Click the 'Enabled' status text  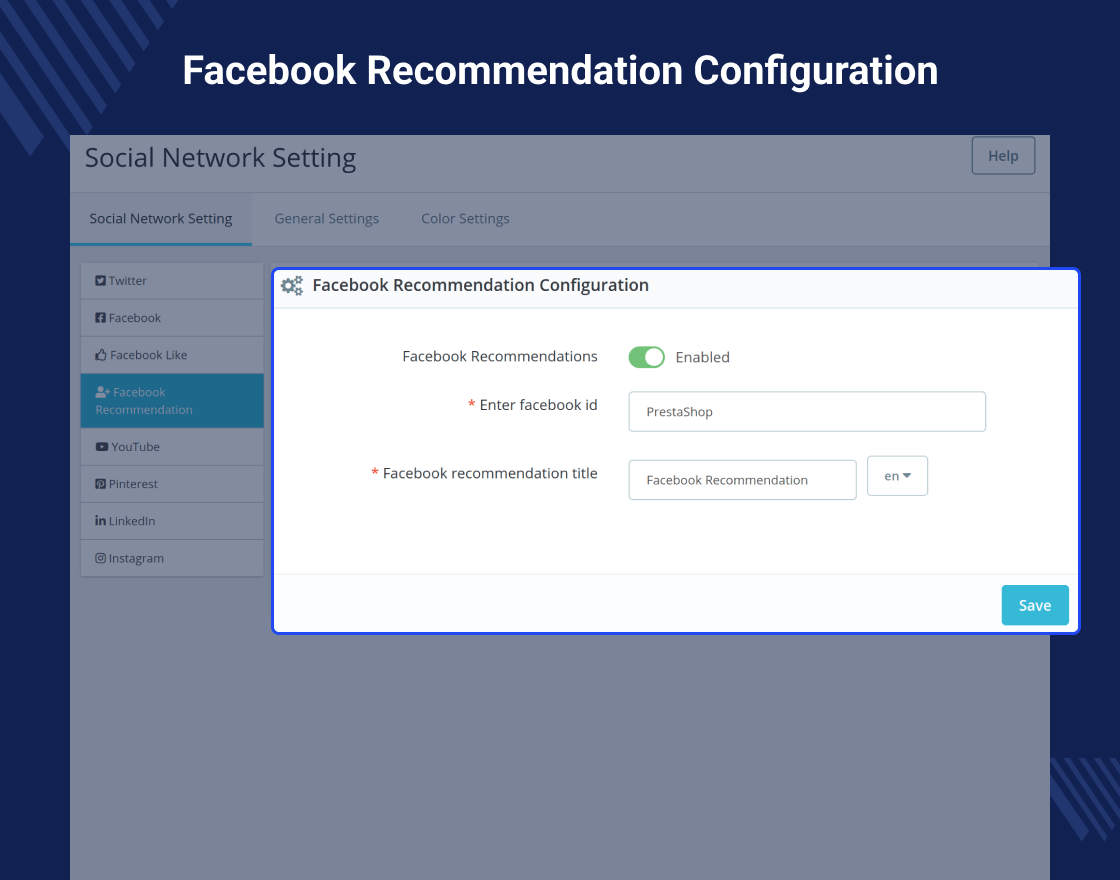point(702,357)
